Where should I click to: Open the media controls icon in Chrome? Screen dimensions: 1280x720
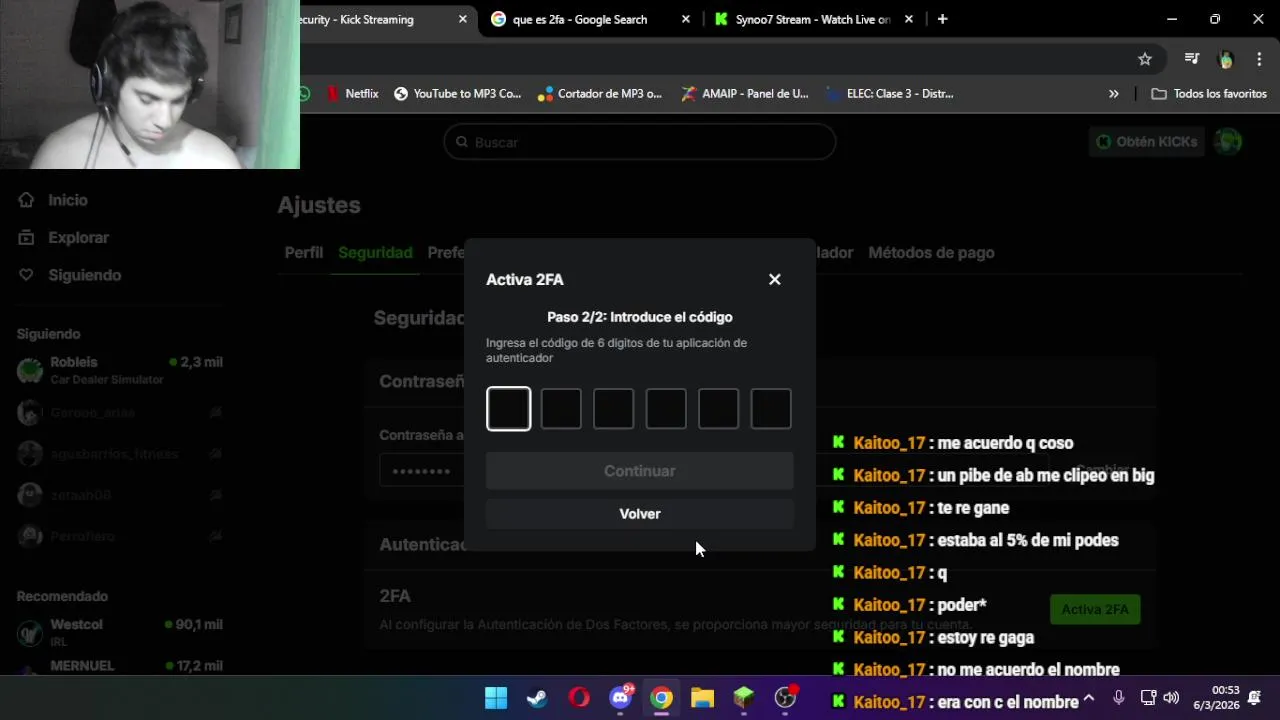1192,59
